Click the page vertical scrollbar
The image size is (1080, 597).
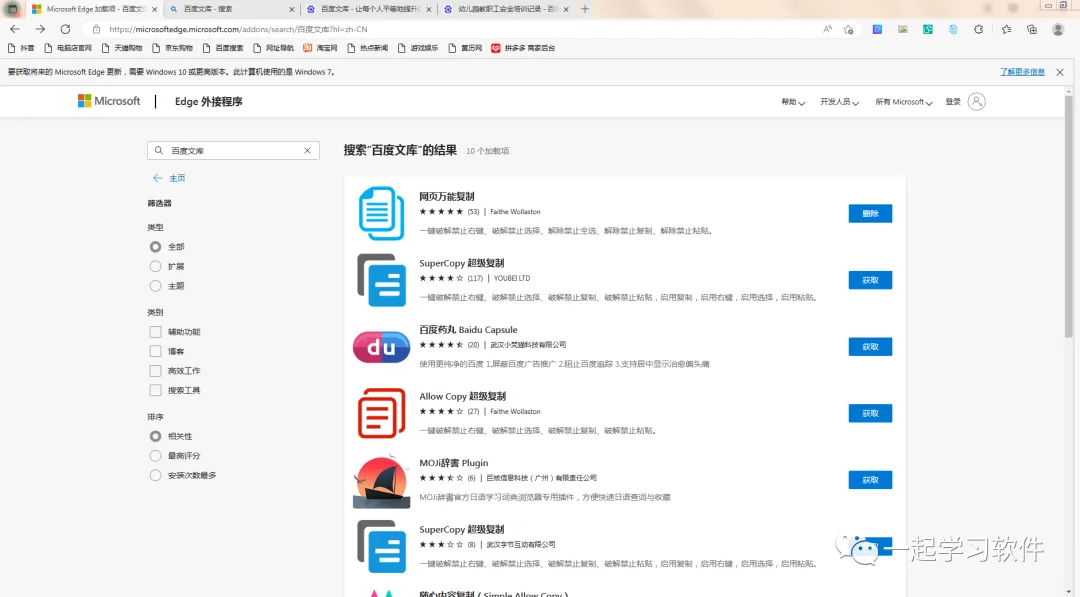(1068, 217)
